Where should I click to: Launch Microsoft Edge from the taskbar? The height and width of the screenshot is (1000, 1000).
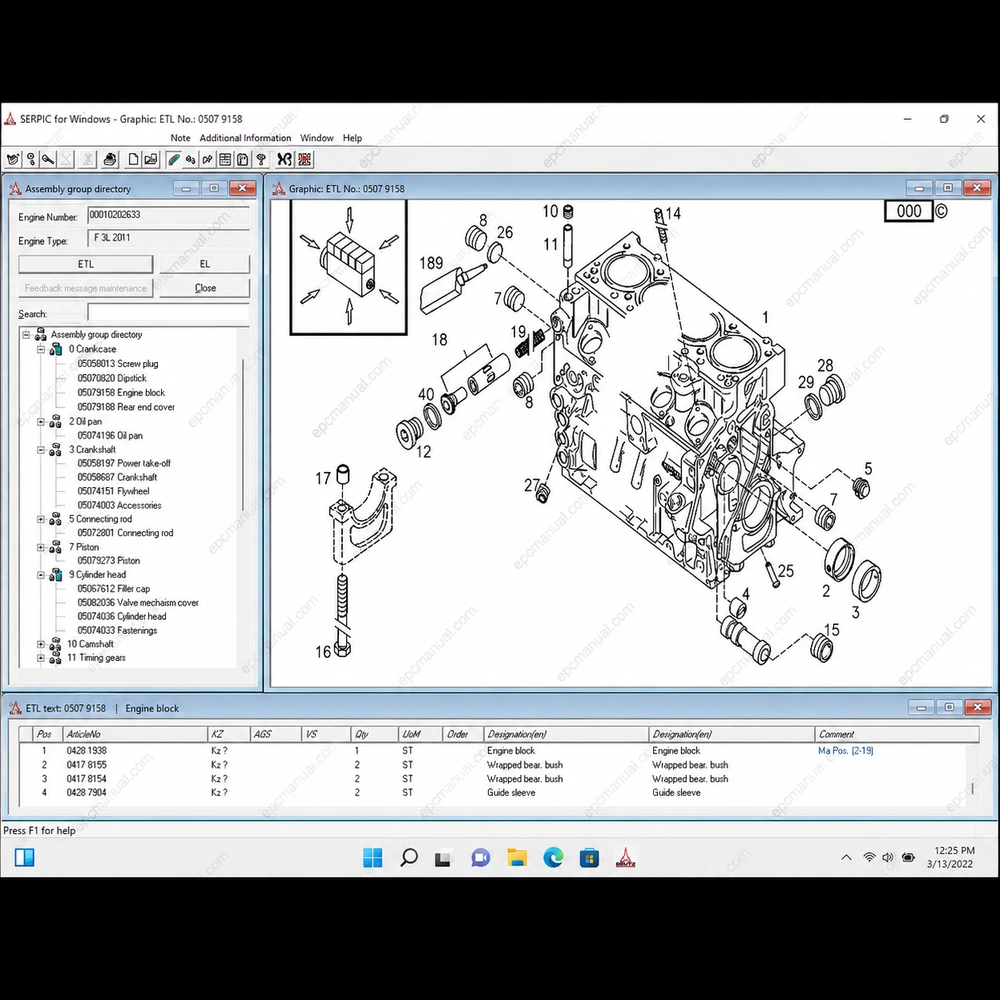pyautogui.click(x=554, y=858)
